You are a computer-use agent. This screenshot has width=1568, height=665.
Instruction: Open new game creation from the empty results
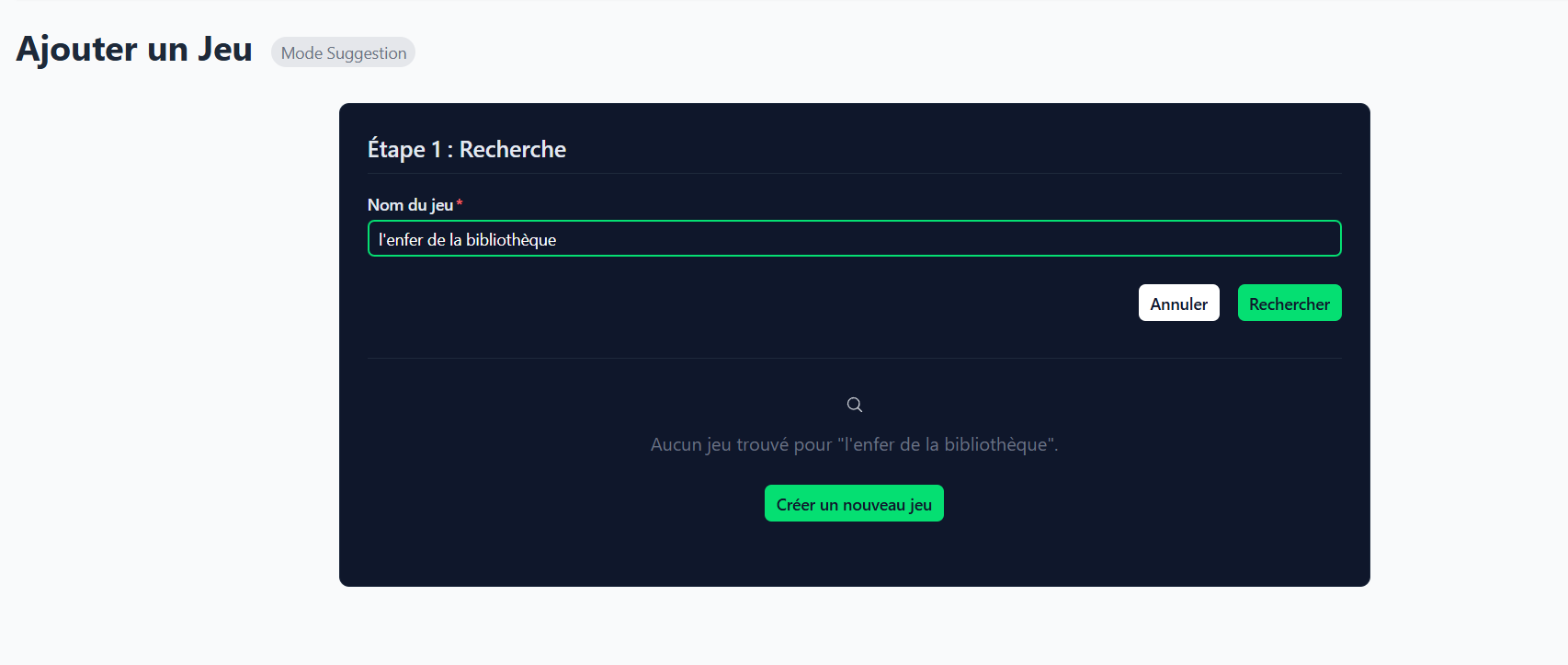(854, 504)
